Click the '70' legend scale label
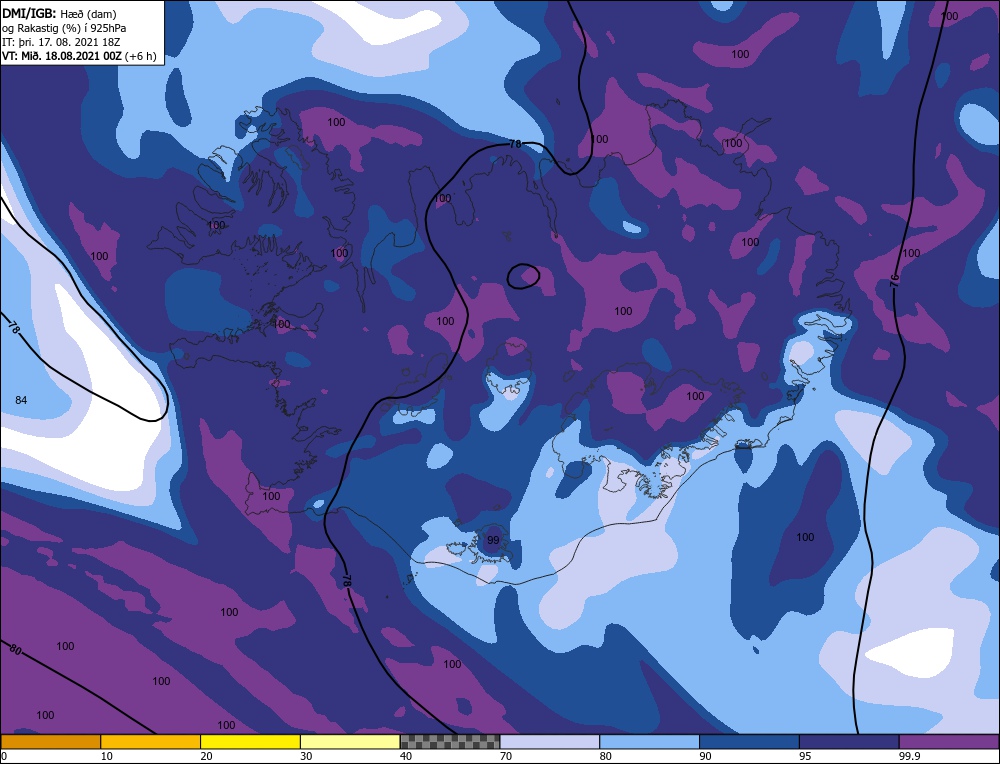Image resolution: width=1000 pixels, height=764 pixels. point(506,756)
